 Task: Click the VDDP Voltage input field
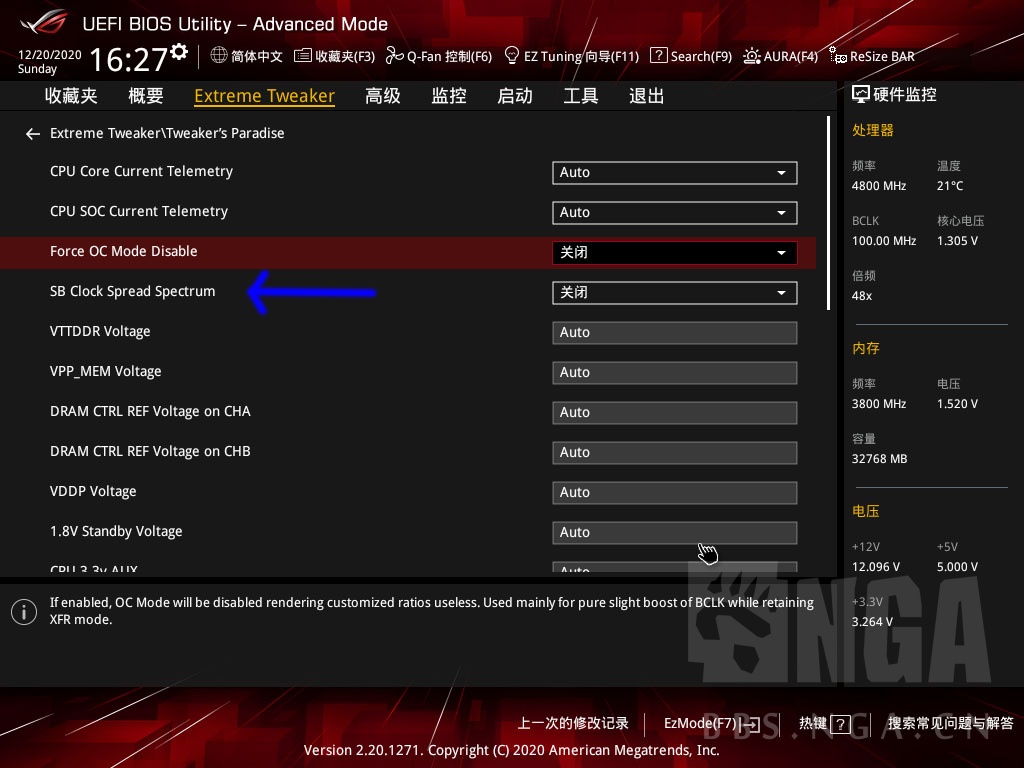[x=675, y=492]
